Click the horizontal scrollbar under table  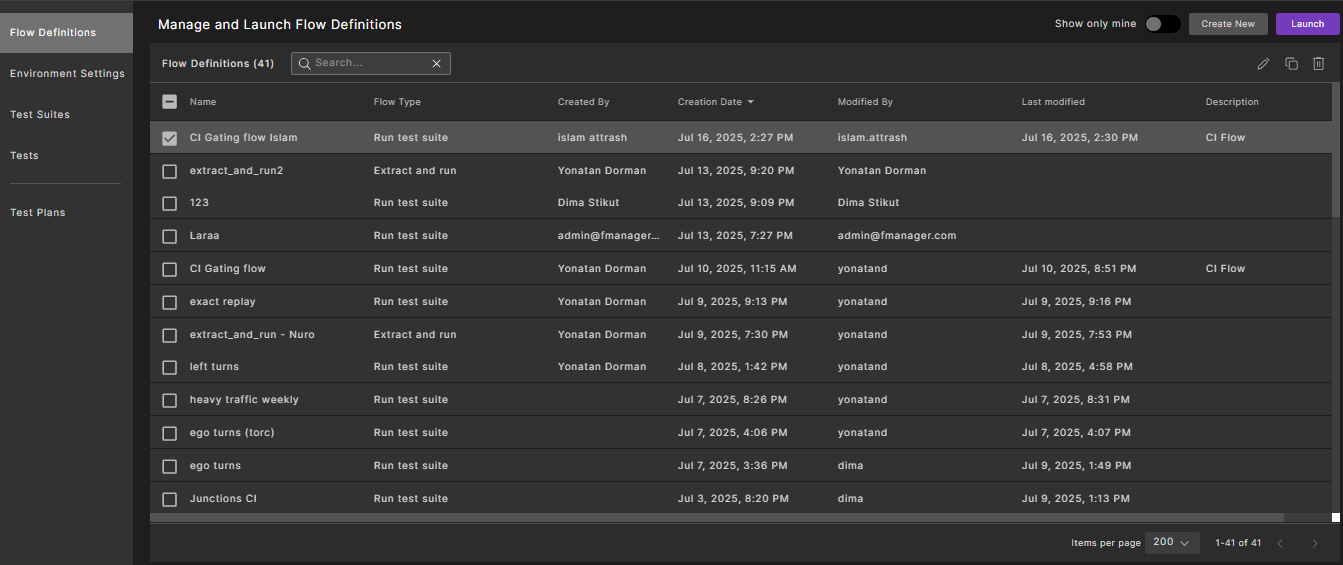(x=716, y=518)
